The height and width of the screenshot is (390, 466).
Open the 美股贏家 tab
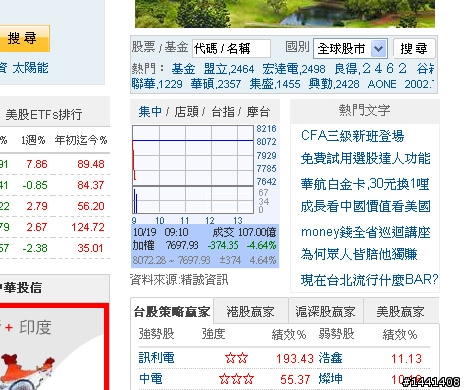pos(401,312)
